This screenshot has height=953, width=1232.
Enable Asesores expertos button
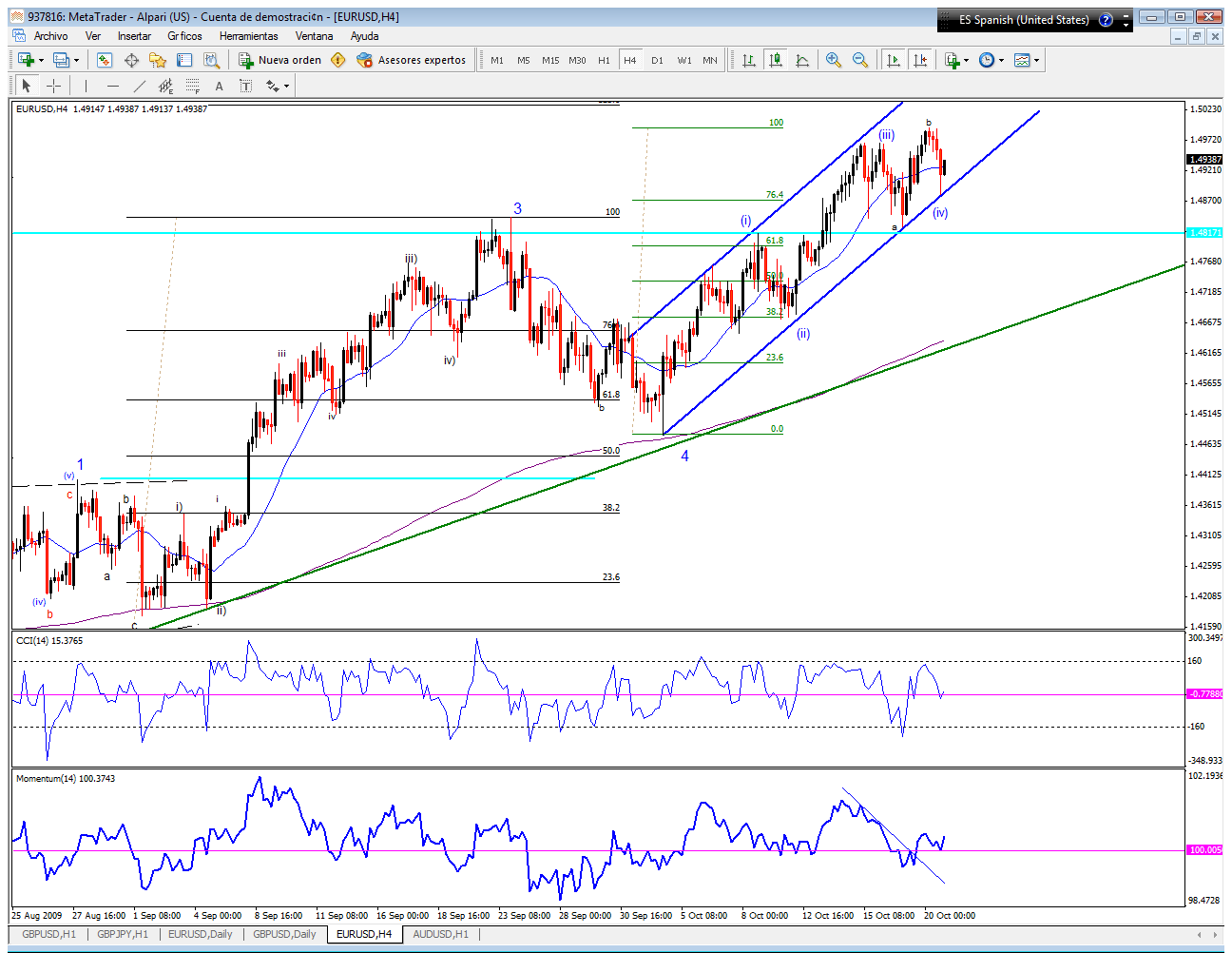(412, 60)
